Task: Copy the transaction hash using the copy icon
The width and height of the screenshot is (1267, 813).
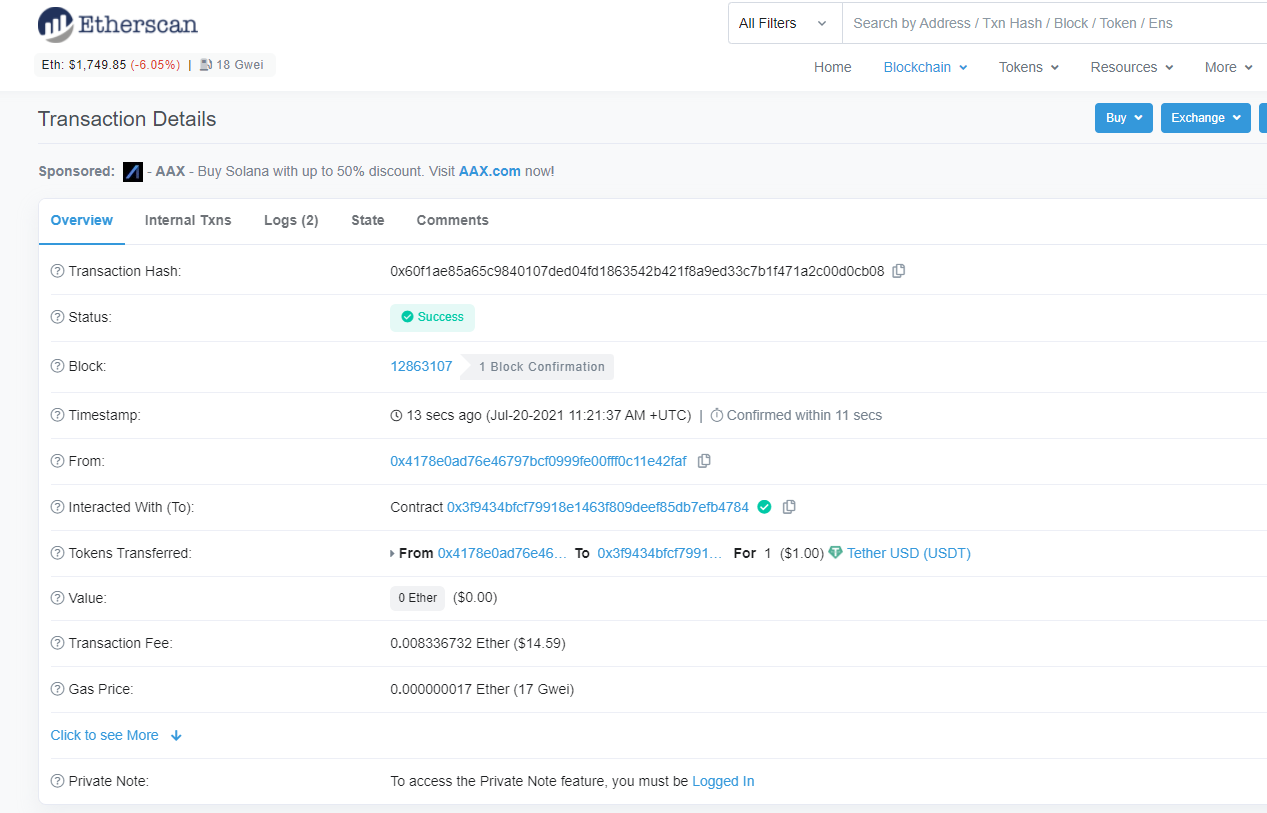Action: click(897, 270)
